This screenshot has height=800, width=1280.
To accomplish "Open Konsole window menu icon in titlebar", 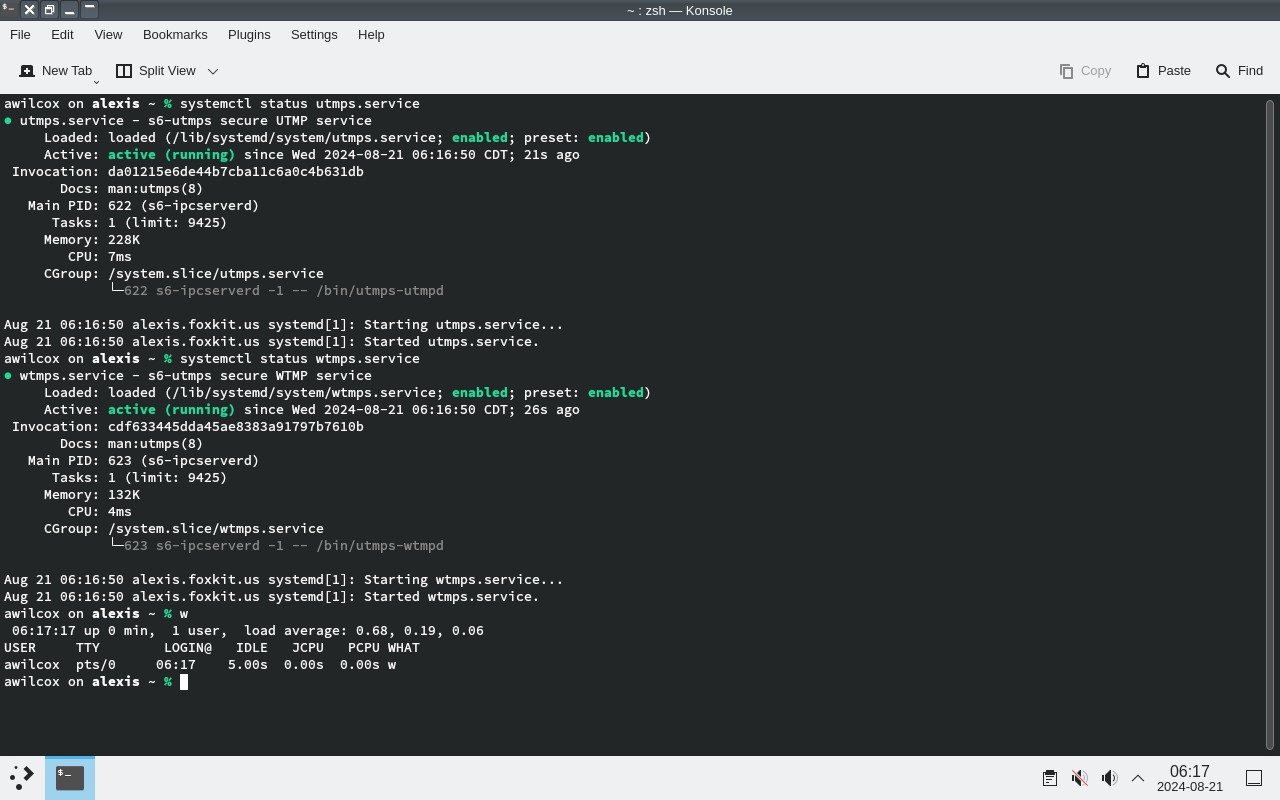I will (9, 10).
